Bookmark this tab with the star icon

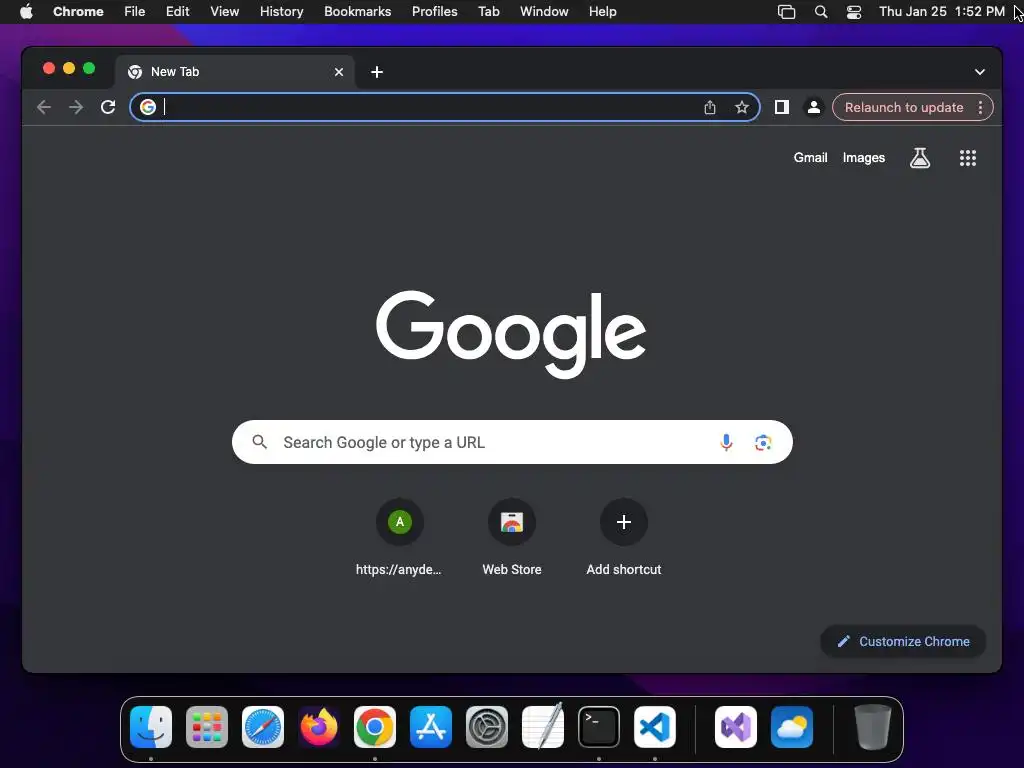click(742, 107)
